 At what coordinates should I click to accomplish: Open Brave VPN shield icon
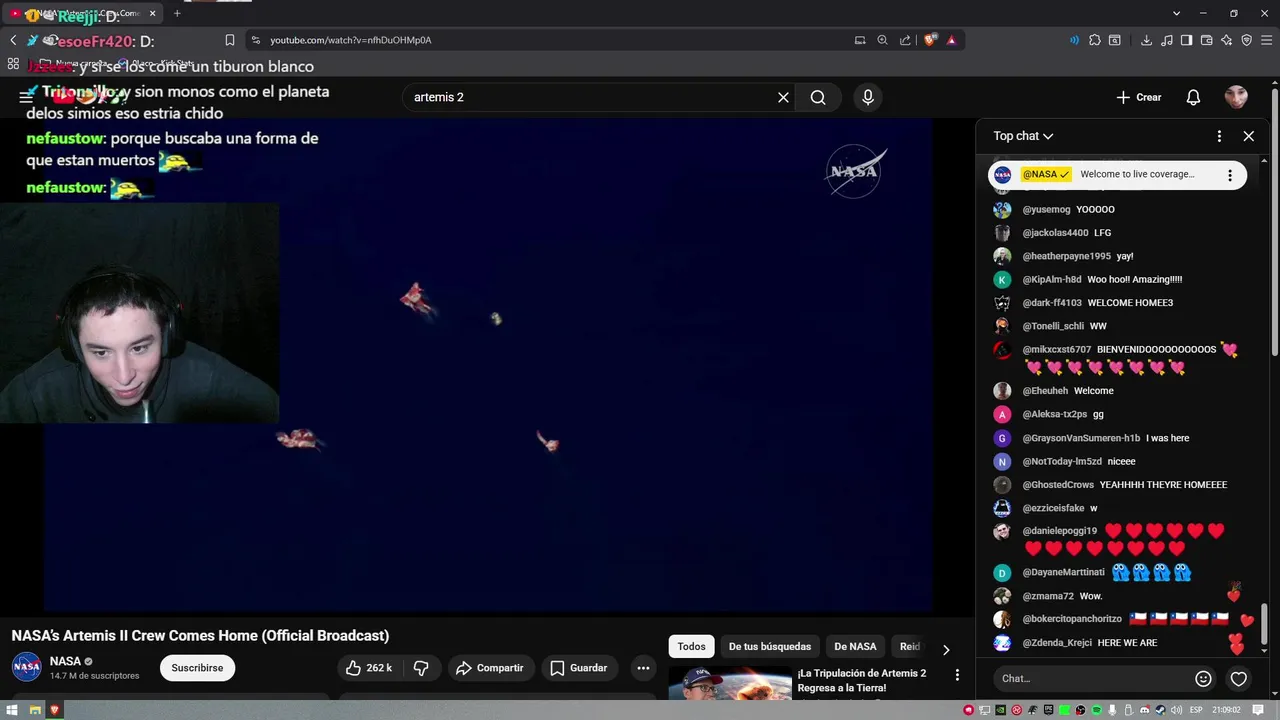click(1247, 40)
